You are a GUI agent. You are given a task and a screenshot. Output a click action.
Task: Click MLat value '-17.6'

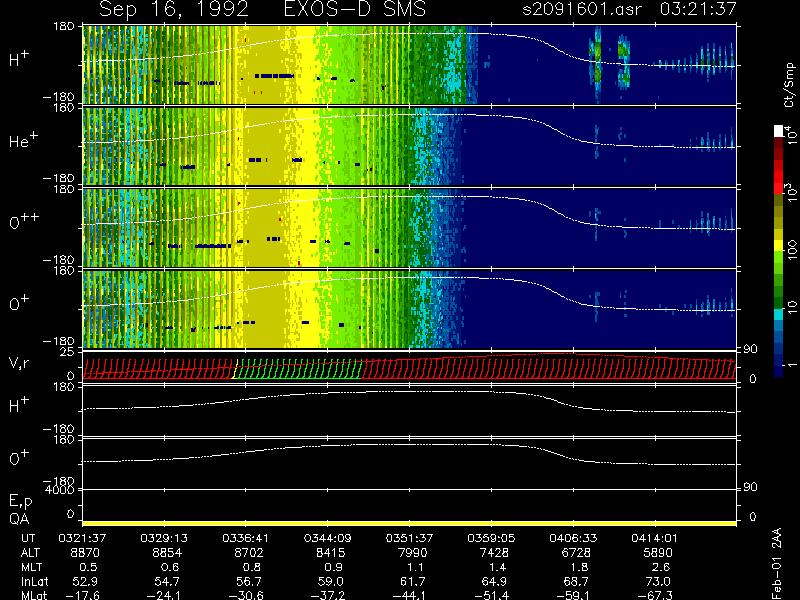[82, 595]
